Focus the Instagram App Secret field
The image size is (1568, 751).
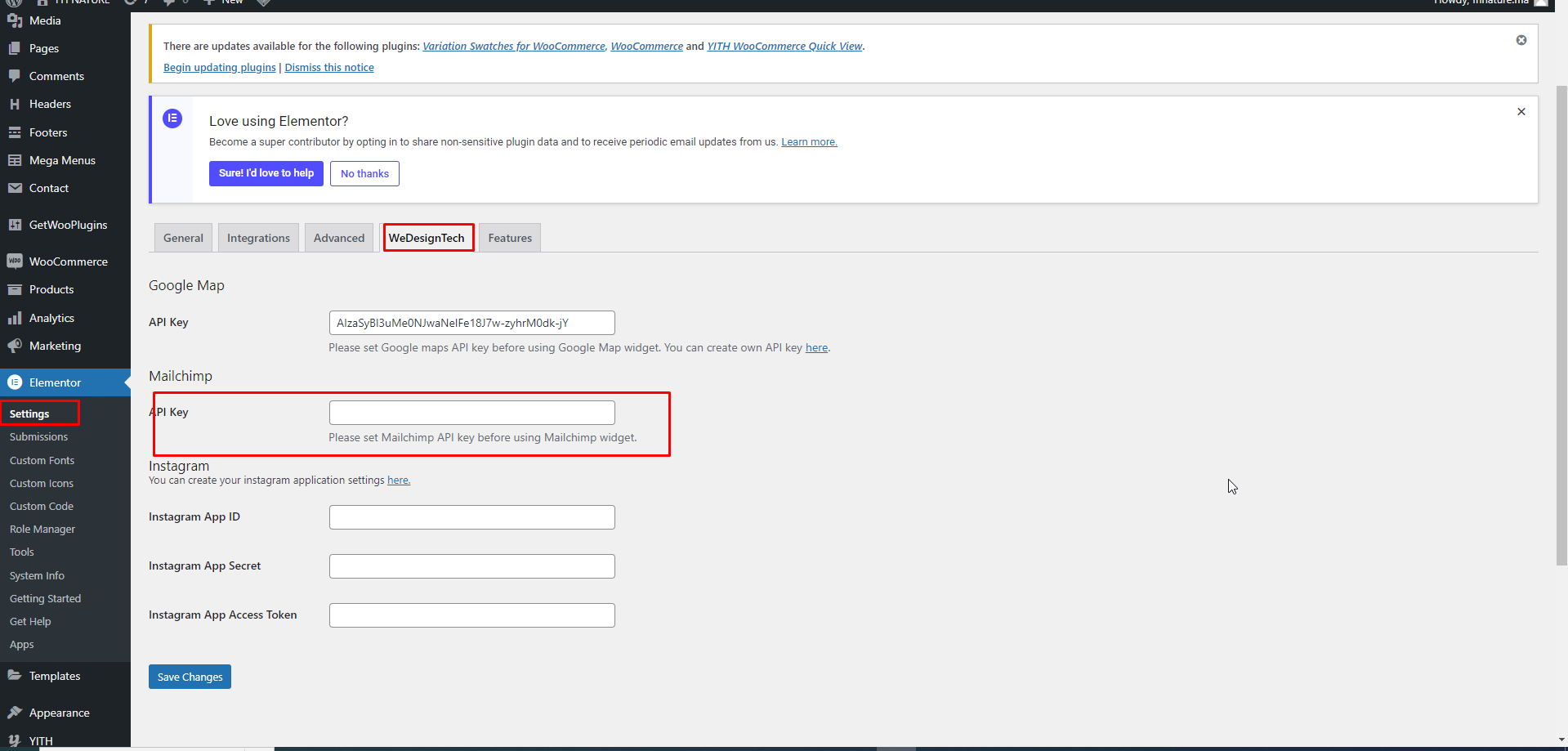[x=472, y=566]
